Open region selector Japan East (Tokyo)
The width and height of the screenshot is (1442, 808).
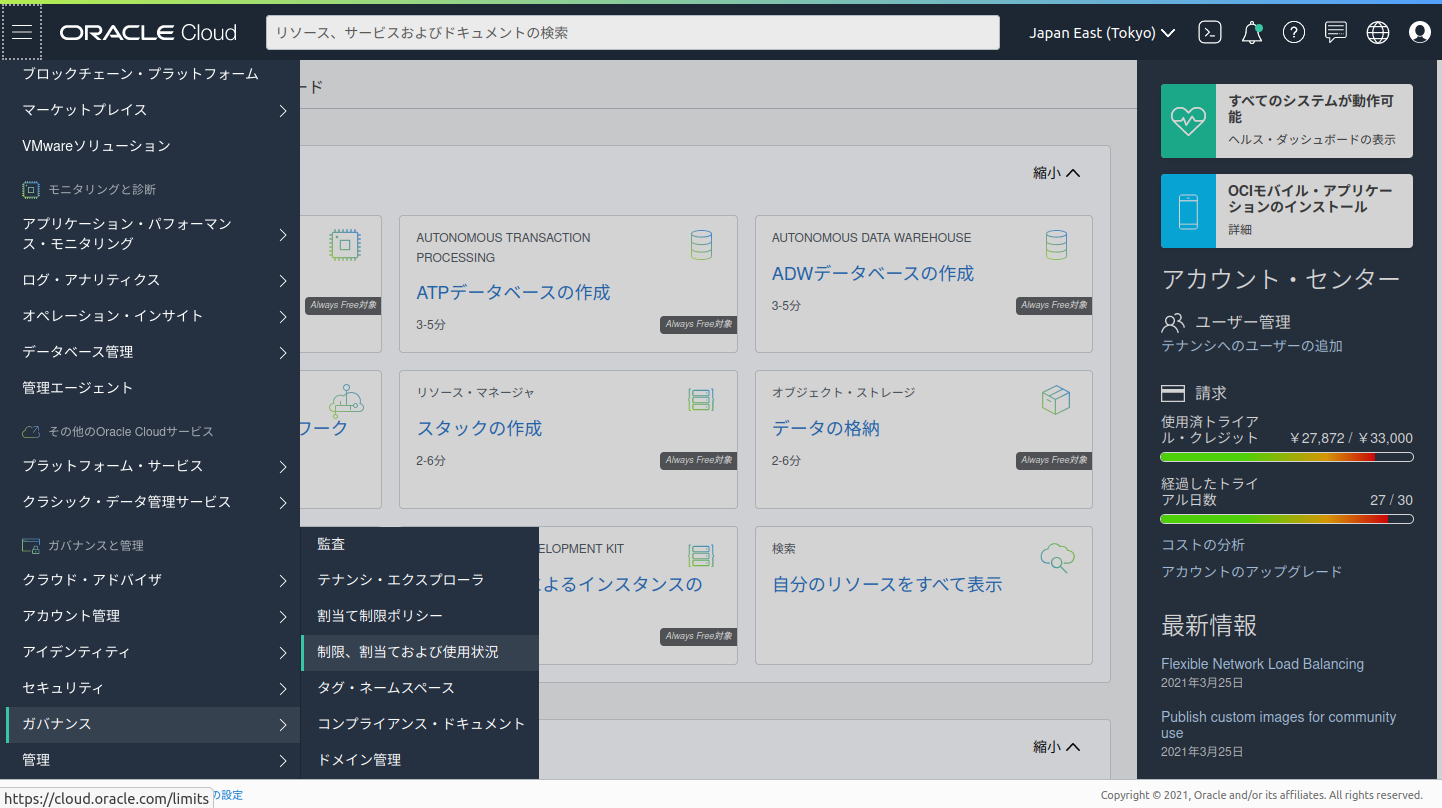point(1103,33)
